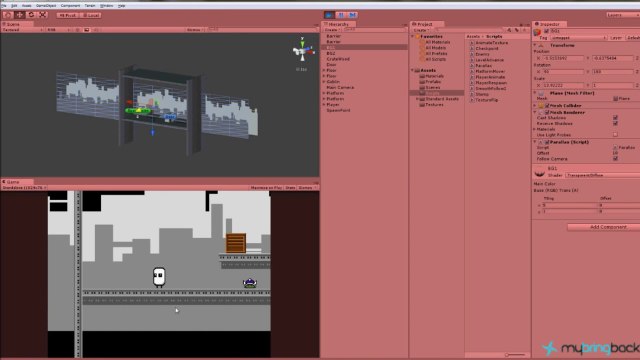Select the Rotate tool in the toolbar
This screenshot has height=360, width=640.
click(x=31, y=15)
